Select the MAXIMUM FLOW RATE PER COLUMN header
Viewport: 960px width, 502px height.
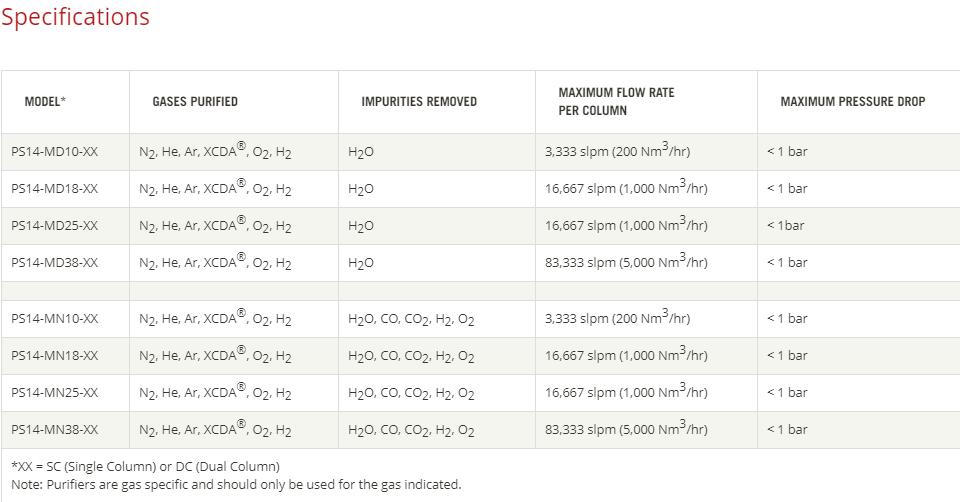point(616,102)
